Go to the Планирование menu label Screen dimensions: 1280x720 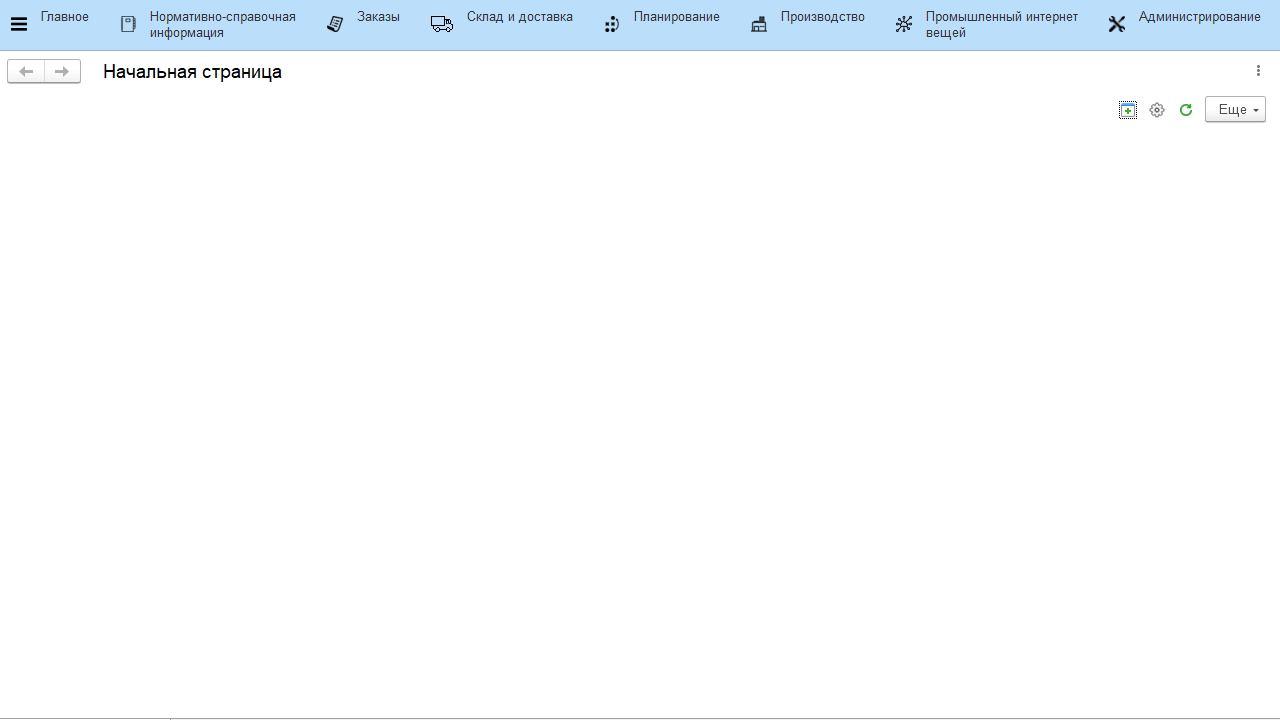(x=676, y=17)
